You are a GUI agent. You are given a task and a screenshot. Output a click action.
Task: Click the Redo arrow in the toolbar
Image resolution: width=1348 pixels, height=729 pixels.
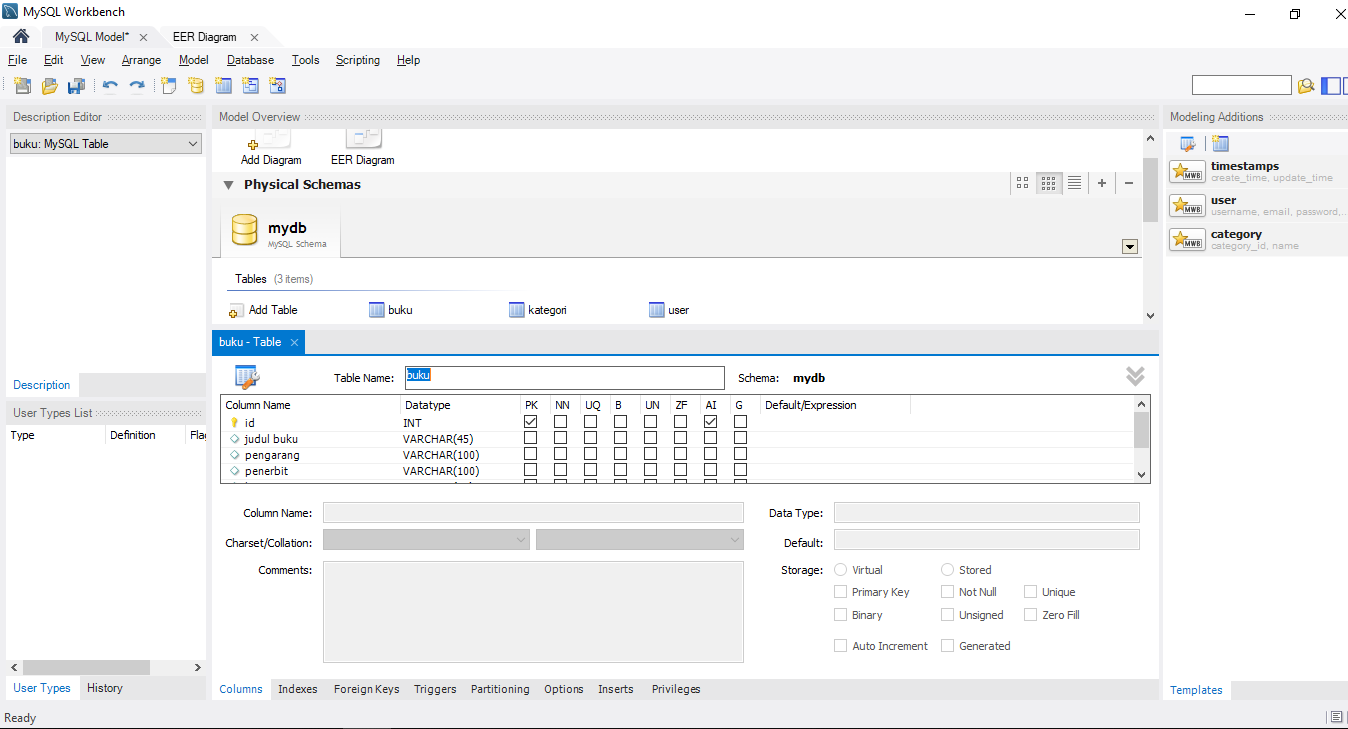[x=138, y=85]
